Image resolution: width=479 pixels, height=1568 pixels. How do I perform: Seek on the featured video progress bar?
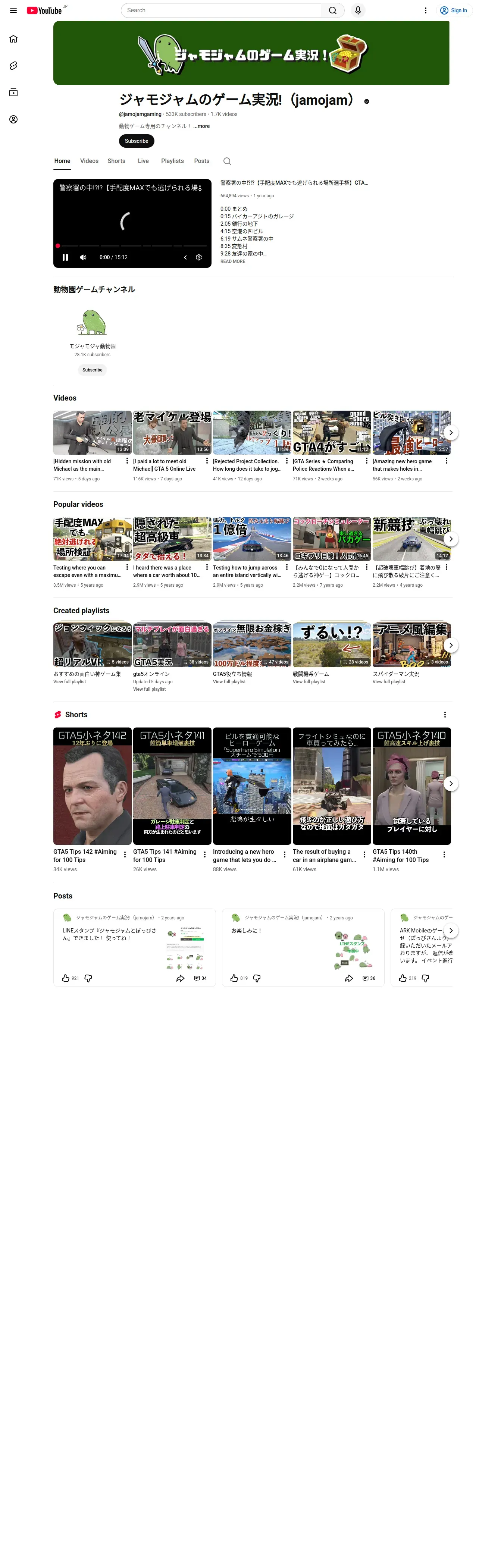click(132, 246)
